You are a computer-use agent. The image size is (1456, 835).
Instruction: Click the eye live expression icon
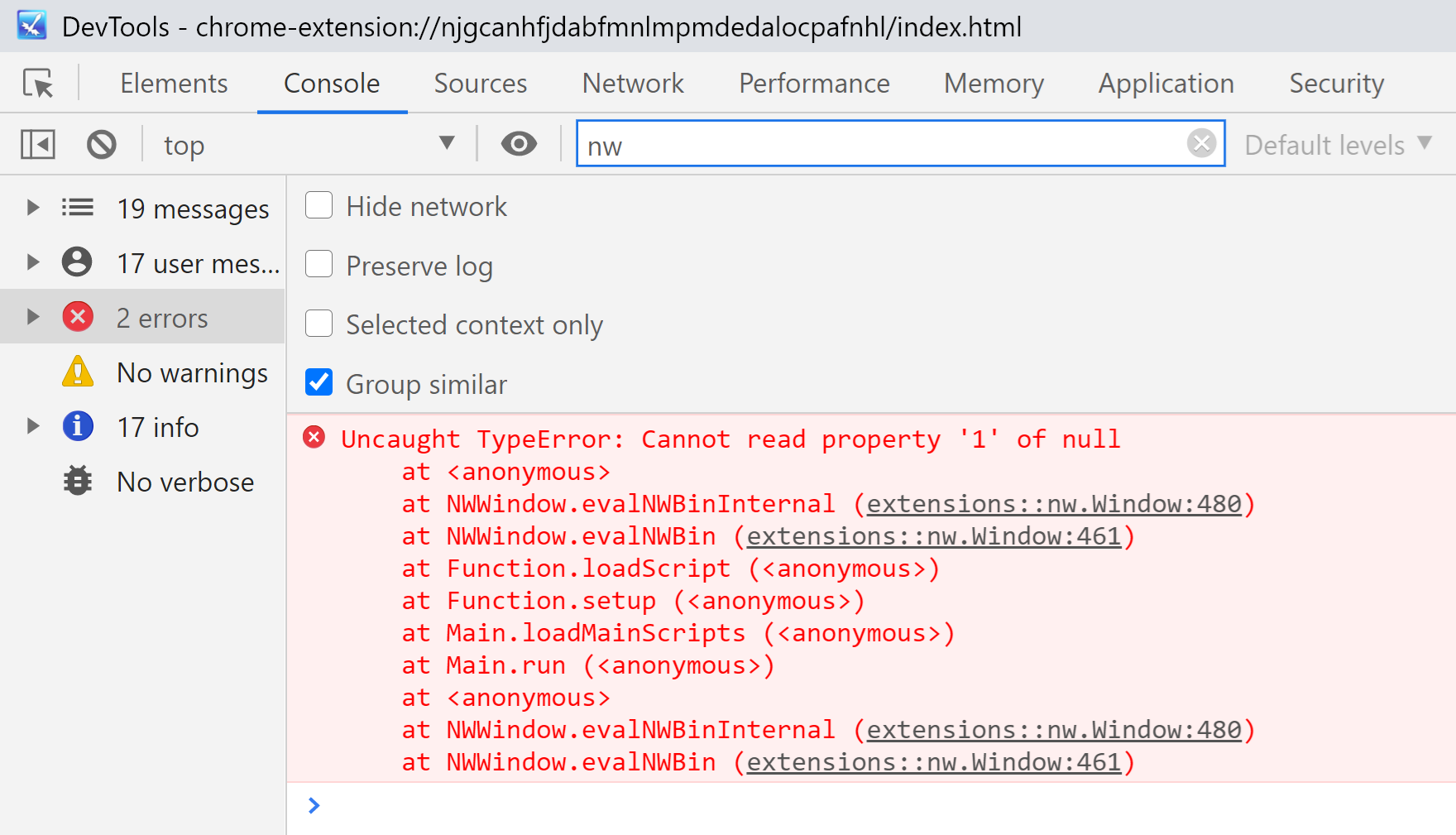click(x=519, y=144)
